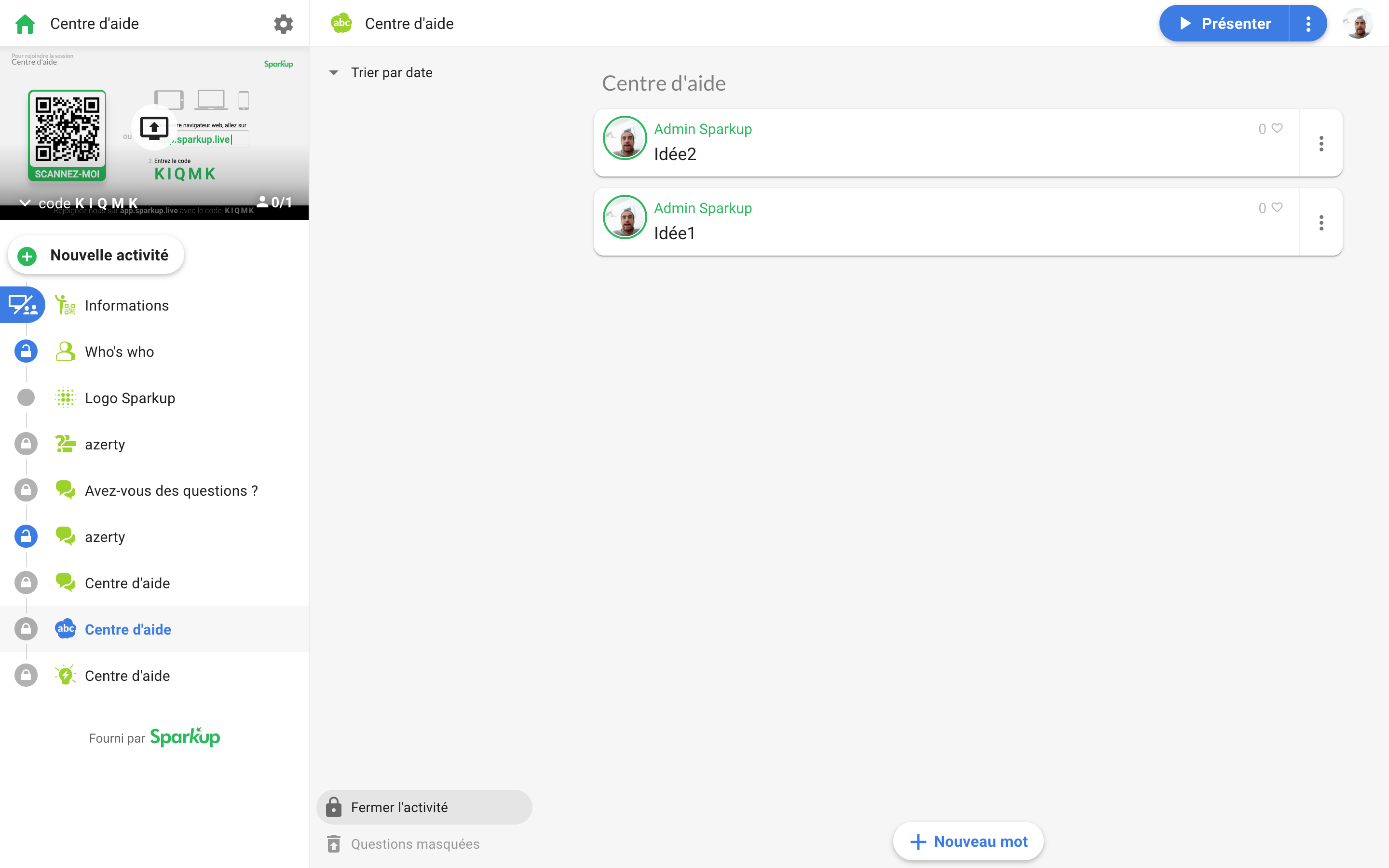Click the share screen icon on preview
Screen dimensions: 1389x868
tap(154, 127)
